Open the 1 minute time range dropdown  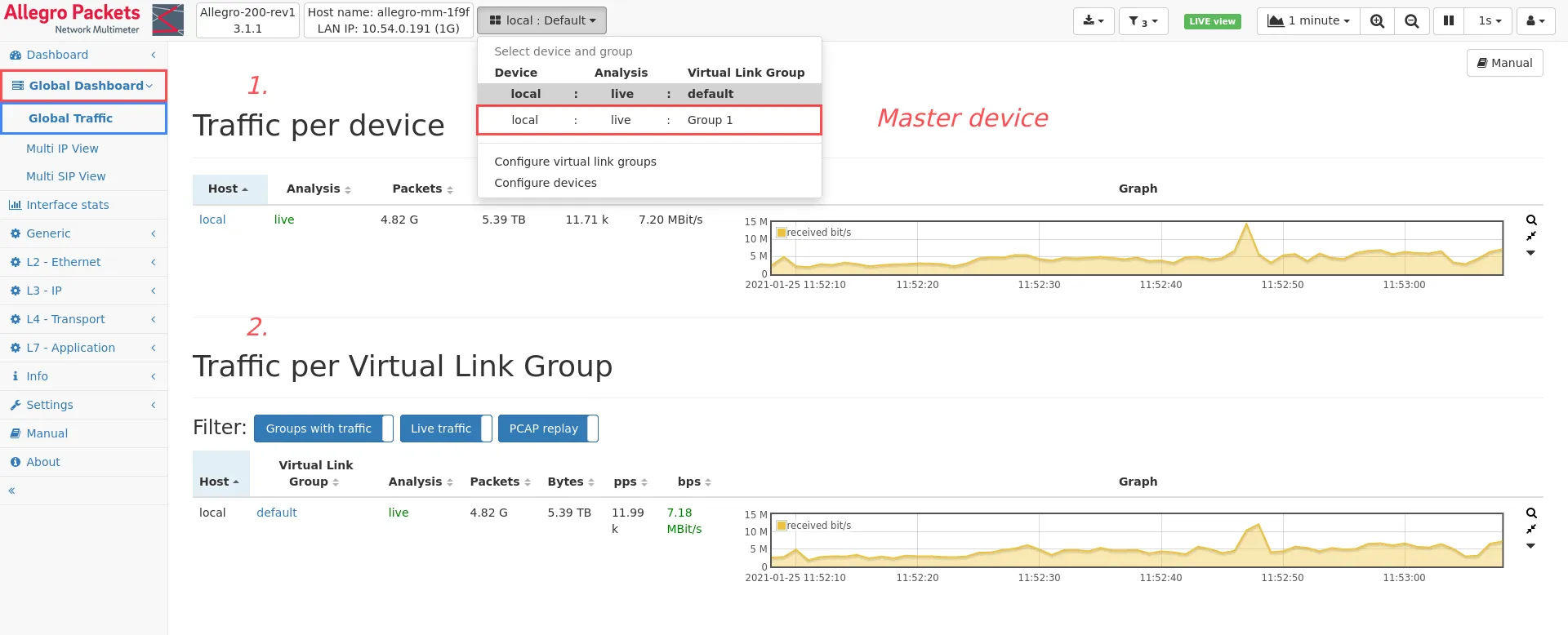pyautogui.click(x=1308, y=21)
